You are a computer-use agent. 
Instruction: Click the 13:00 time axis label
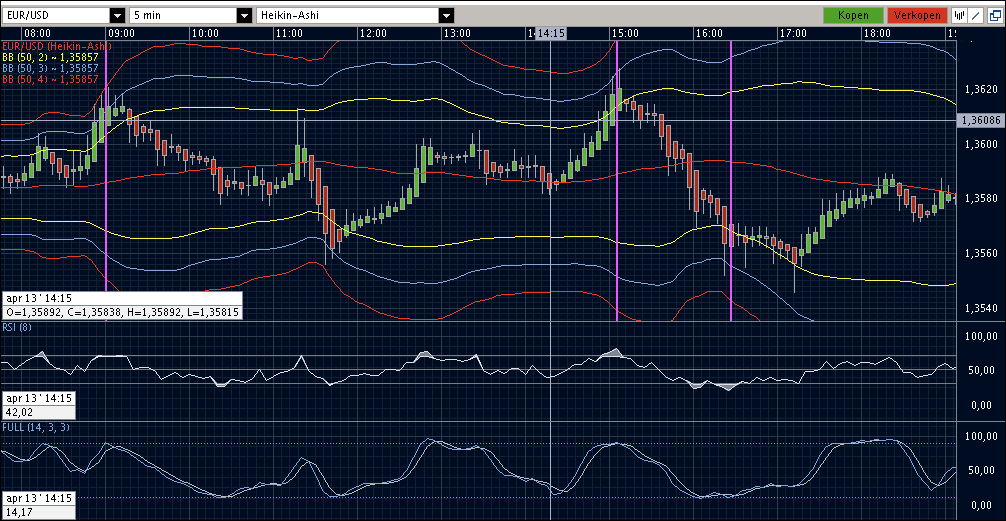click(457, 33)
